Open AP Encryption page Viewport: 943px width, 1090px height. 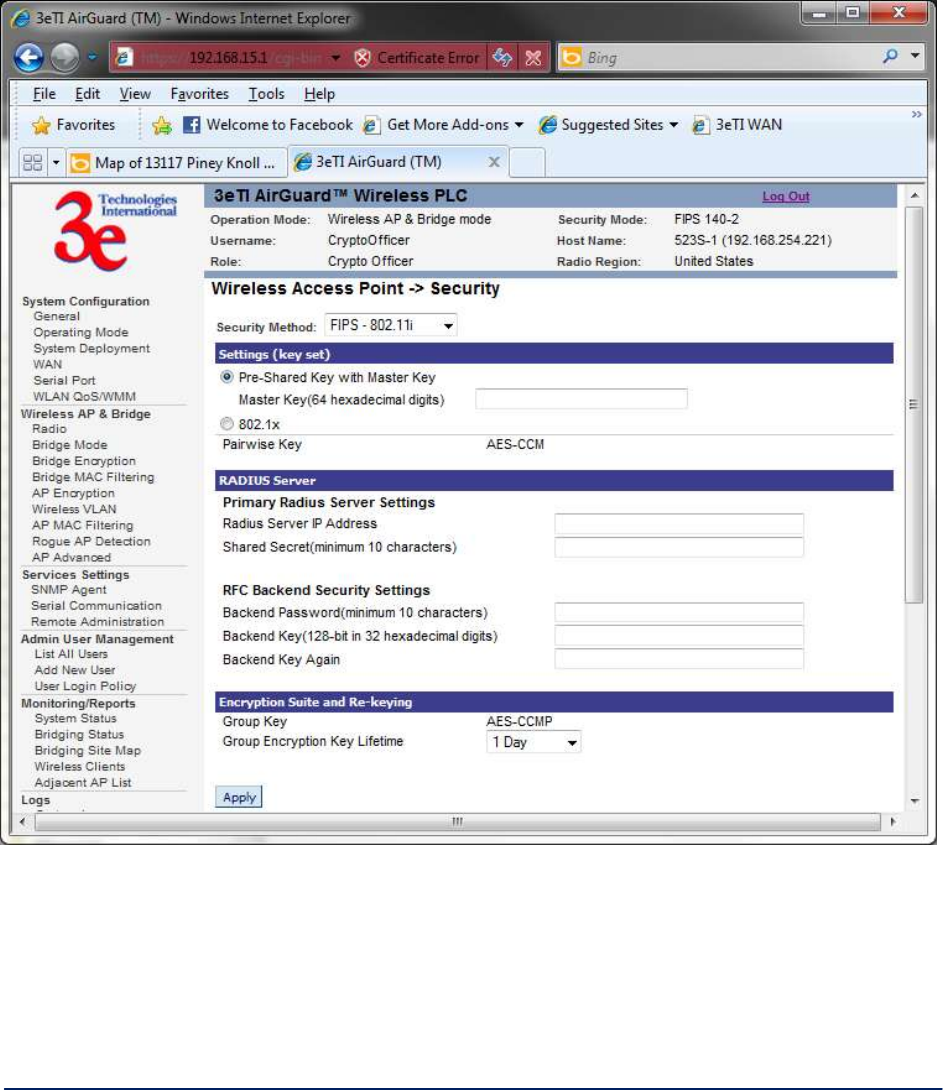(73, 493)
